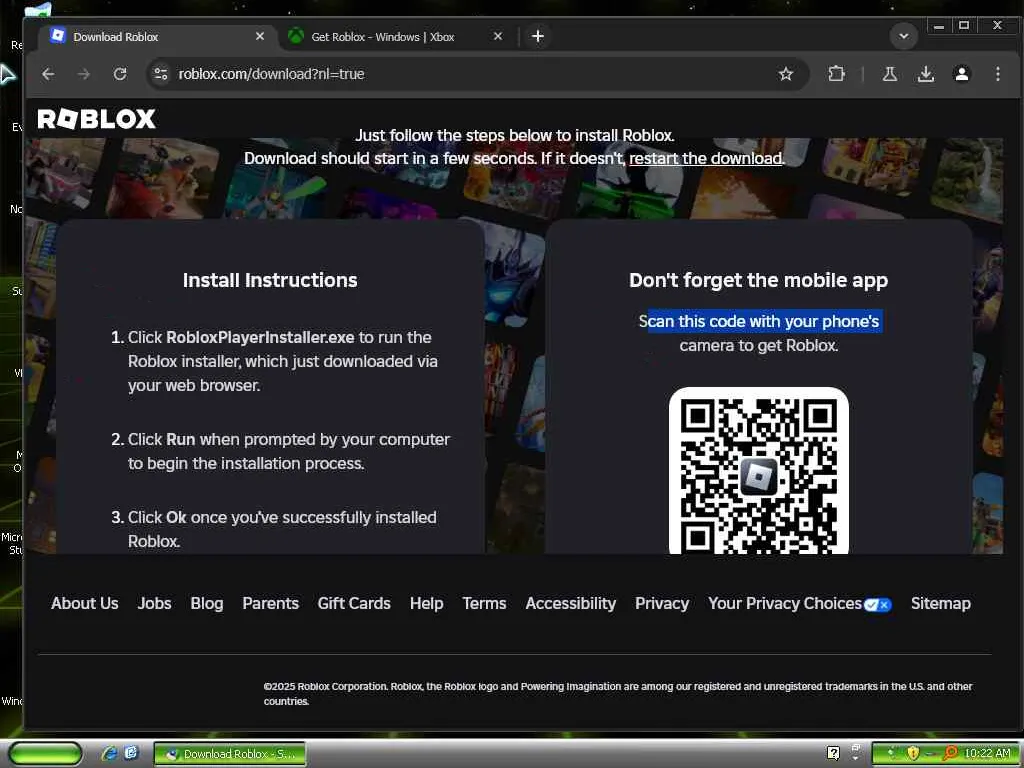Click the Don't forget the mobile app heading
Image resolution: width=1024 pixels, height=768 pixels.
tap(758, 280)
